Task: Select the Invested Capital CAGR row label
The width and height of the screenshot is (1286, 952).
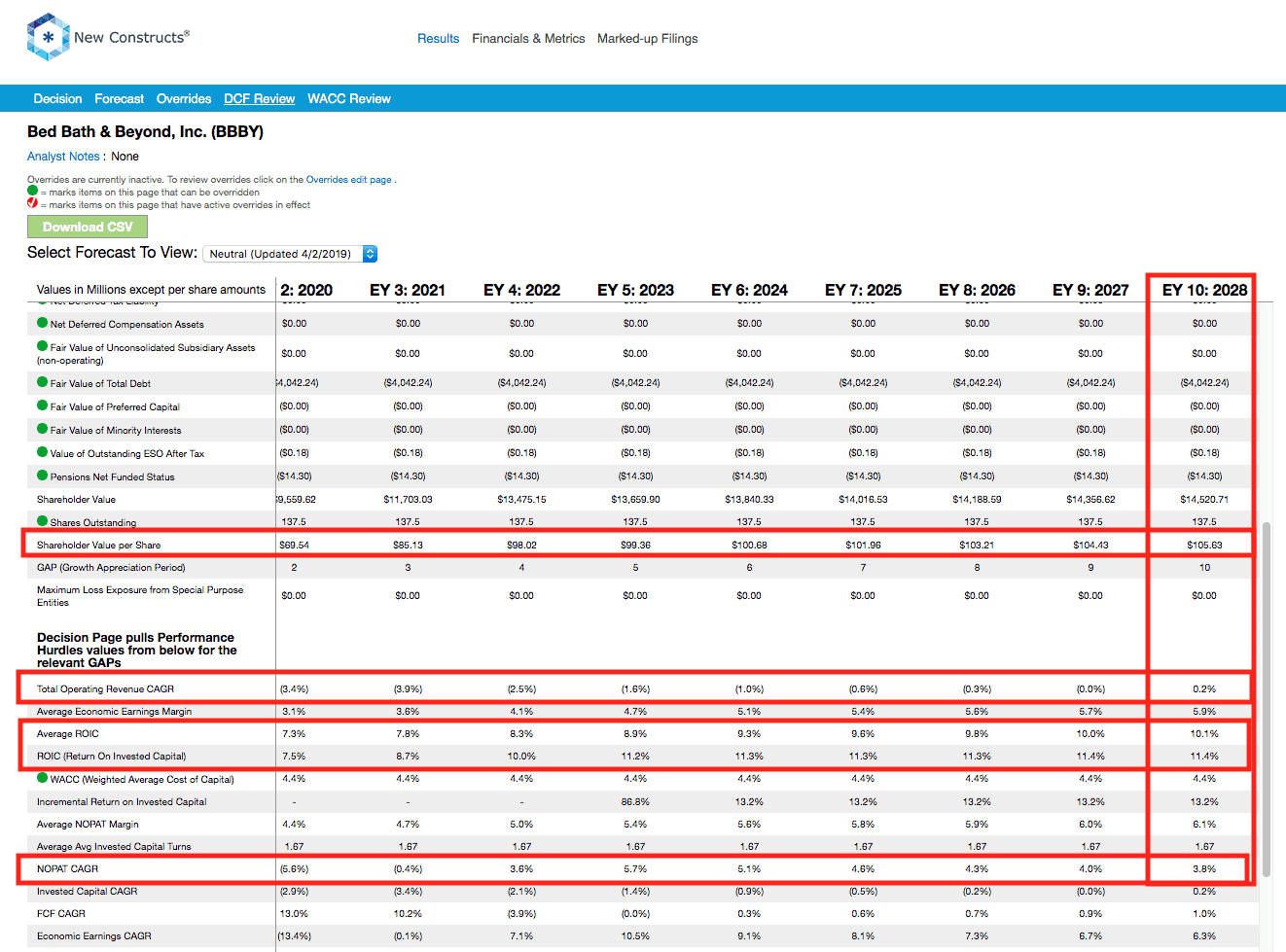Action: 87,892
